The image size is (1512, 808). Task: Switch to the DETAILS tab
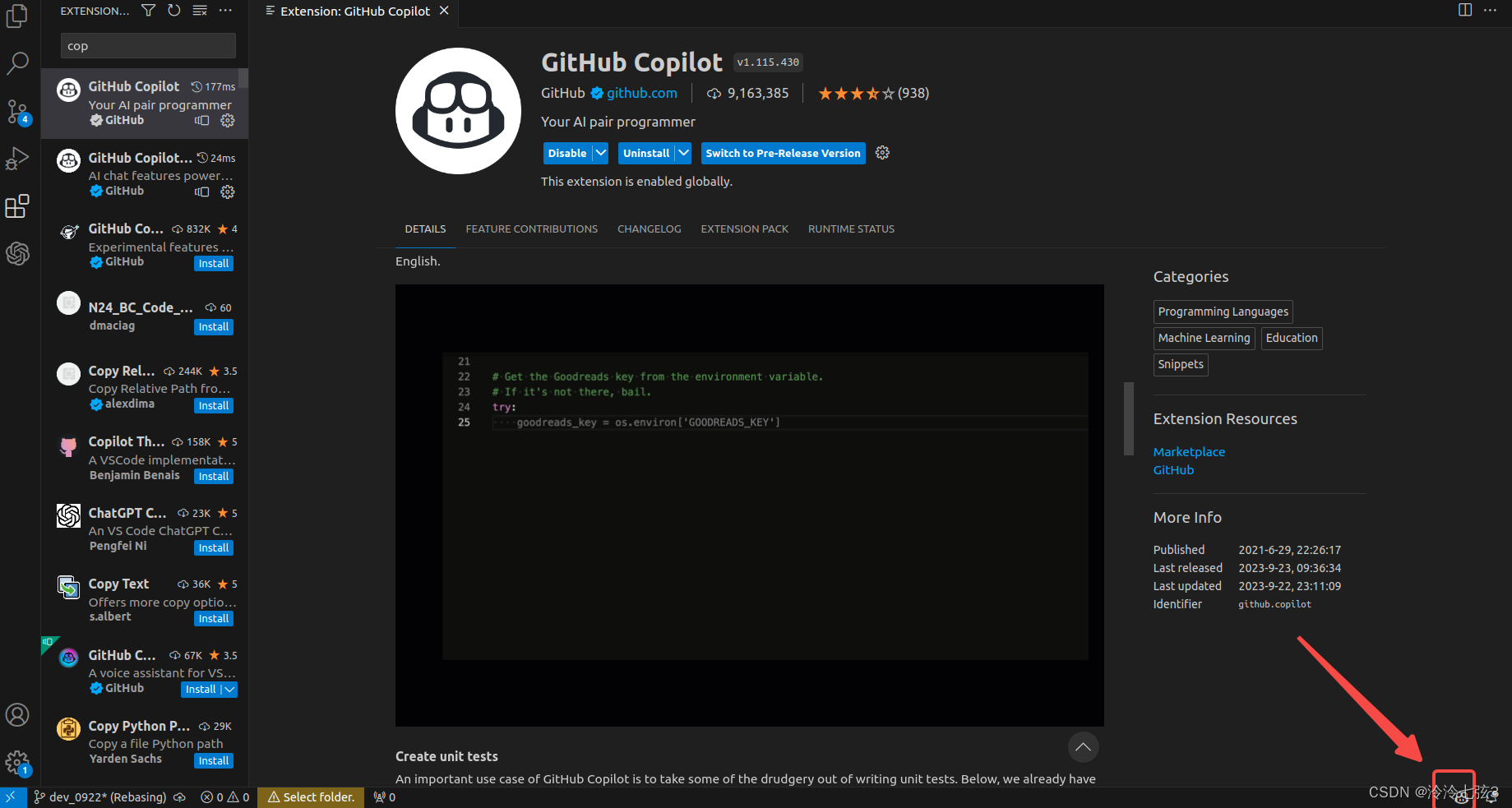pos(425,229)
